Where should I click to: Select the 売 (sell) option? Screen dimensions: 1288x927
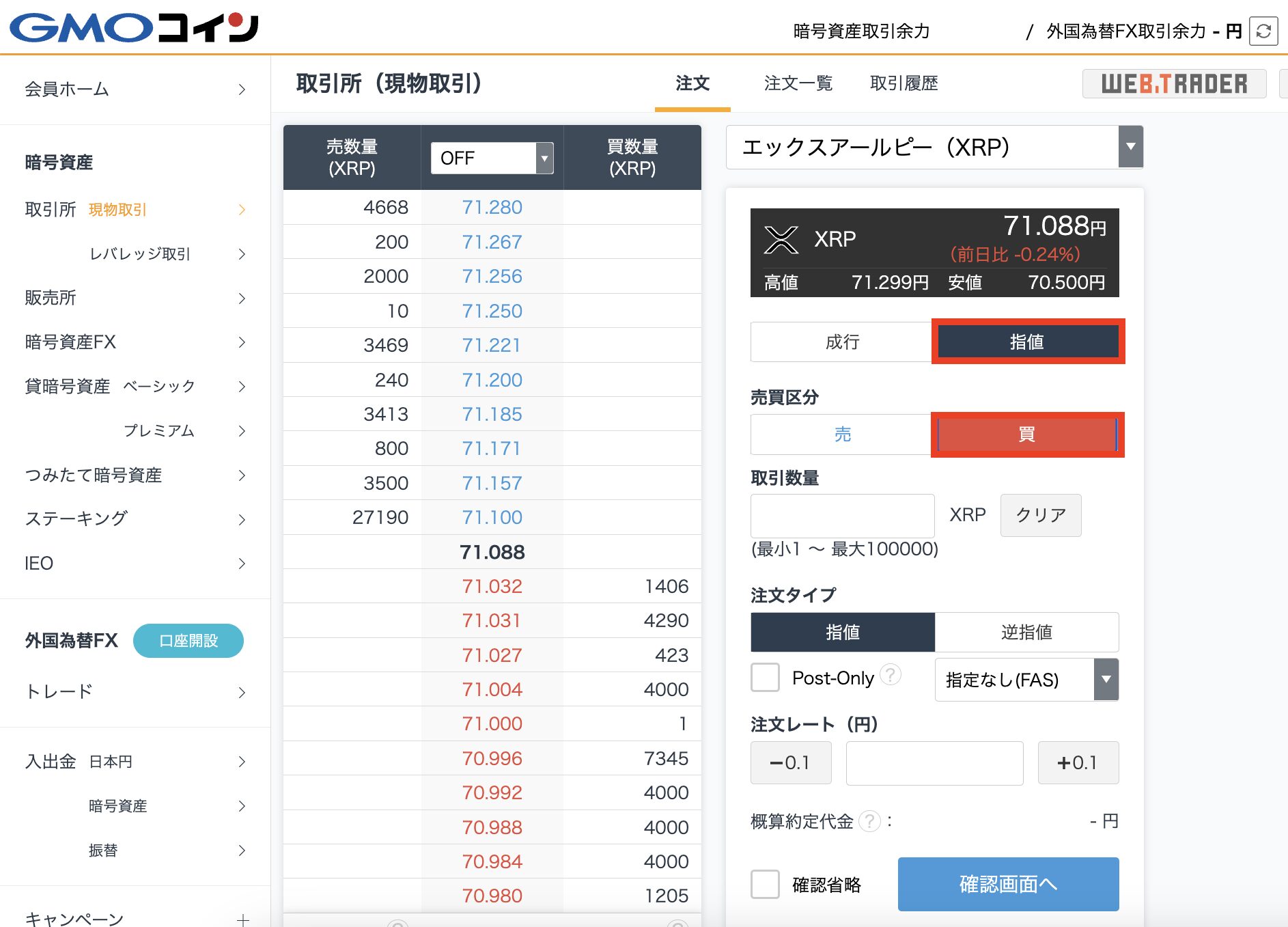coord(841,434)
